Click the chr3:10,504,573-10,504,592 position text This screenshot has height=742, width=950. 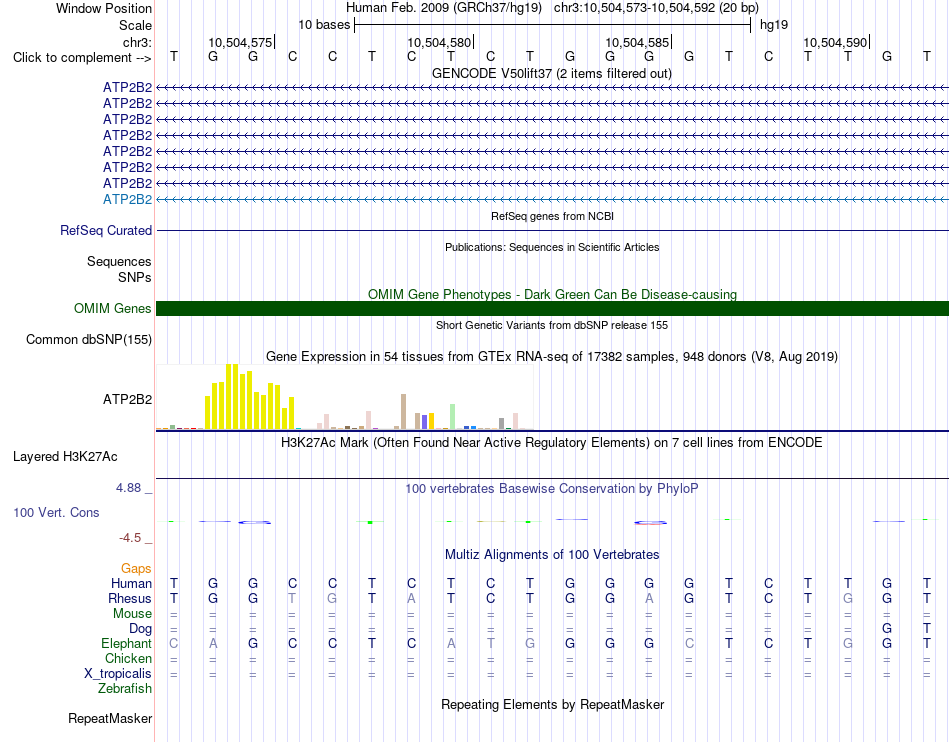pyautogui.click(x=656, y=8)
